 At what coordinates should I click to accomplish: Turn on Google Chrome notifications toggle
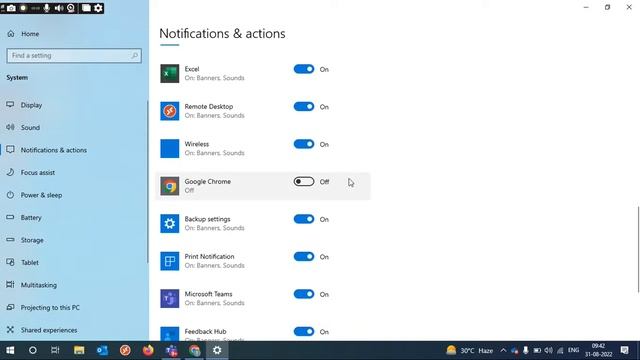[x=304, y=182]
